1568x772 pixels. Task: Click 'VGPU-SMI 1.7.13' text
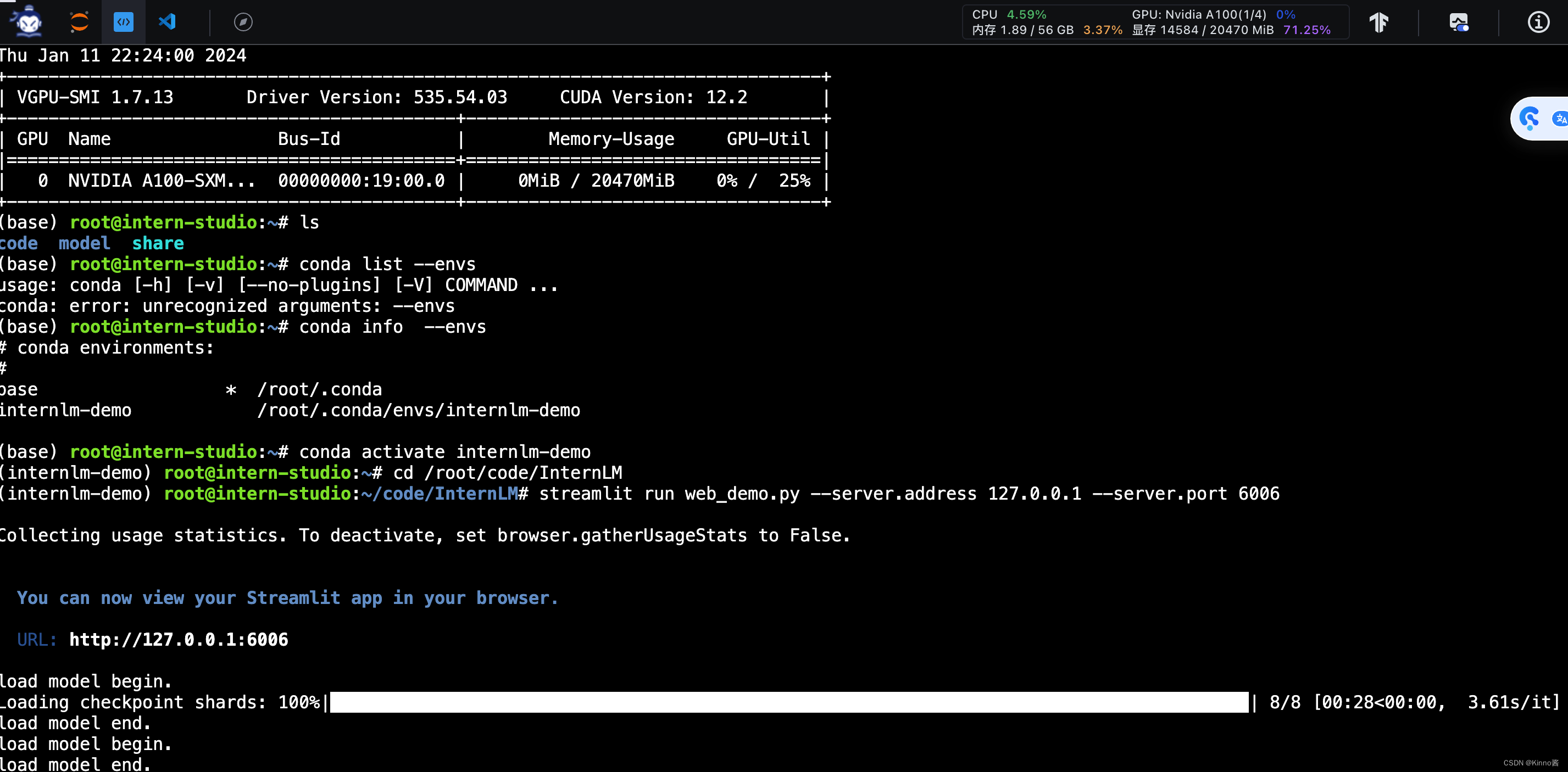coord(95,97)
